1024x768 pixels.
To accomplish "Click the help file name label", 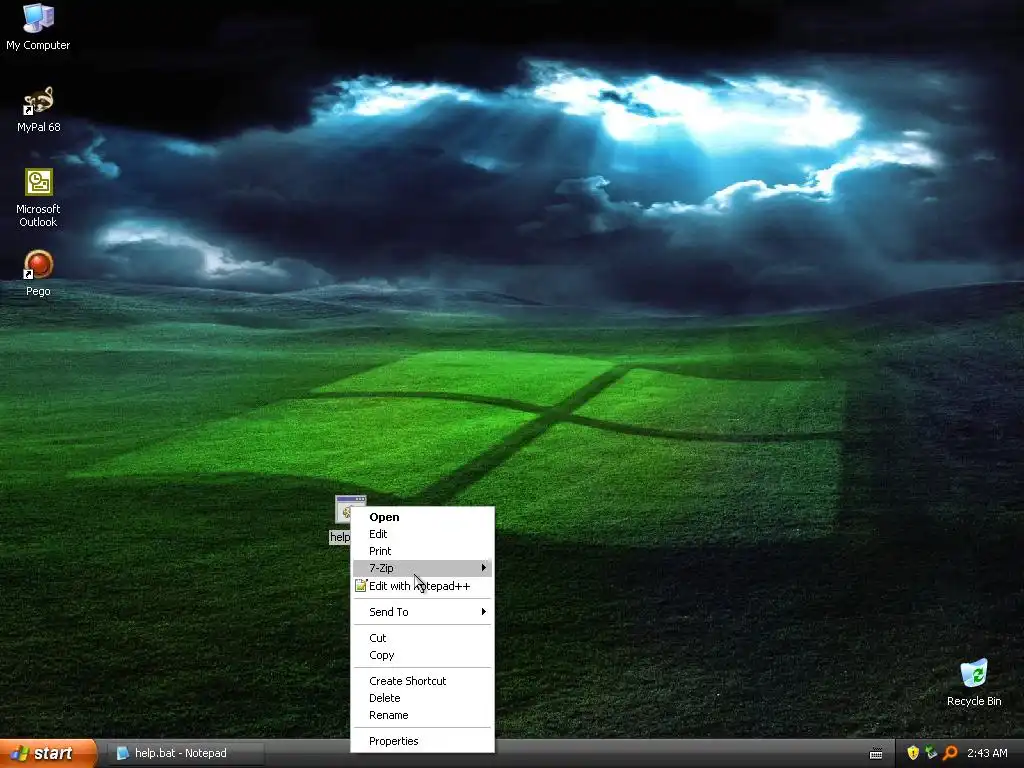I will coord(340,537).
